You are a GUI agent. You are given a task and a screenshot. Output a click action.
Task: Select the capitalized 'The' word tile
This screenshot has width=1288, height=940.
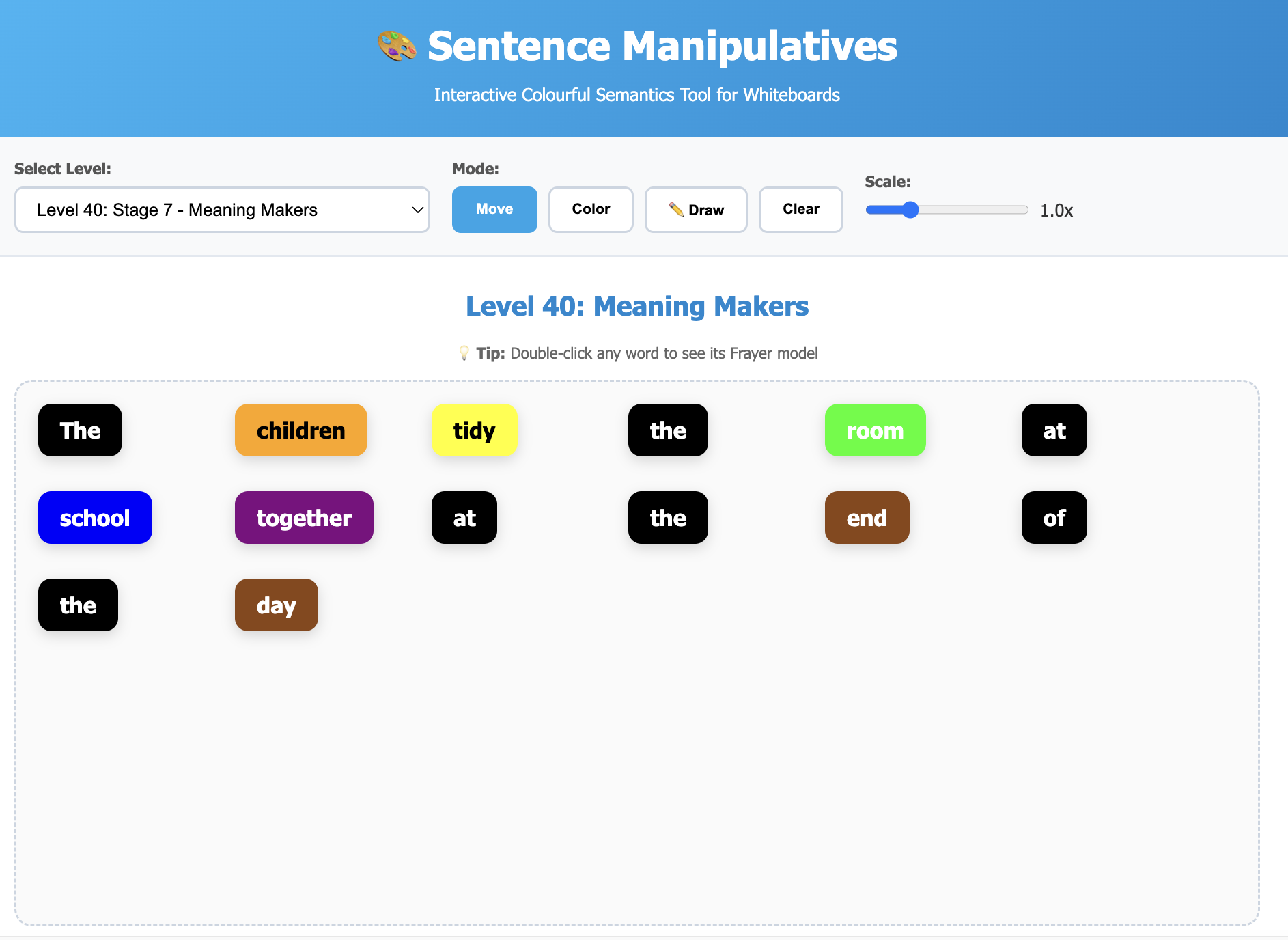click(80, 430)
